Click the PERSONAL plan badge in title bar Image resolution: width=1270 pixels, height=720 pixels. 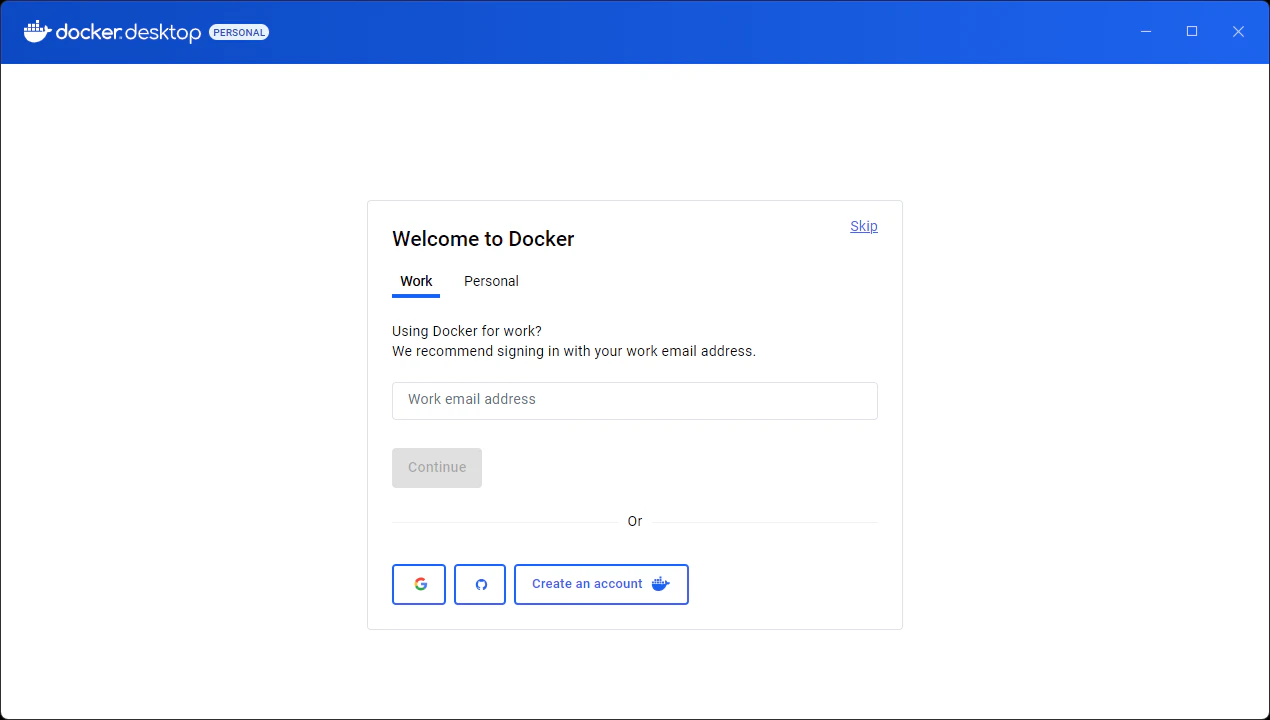pyautogui.click(x=239, y=32)
